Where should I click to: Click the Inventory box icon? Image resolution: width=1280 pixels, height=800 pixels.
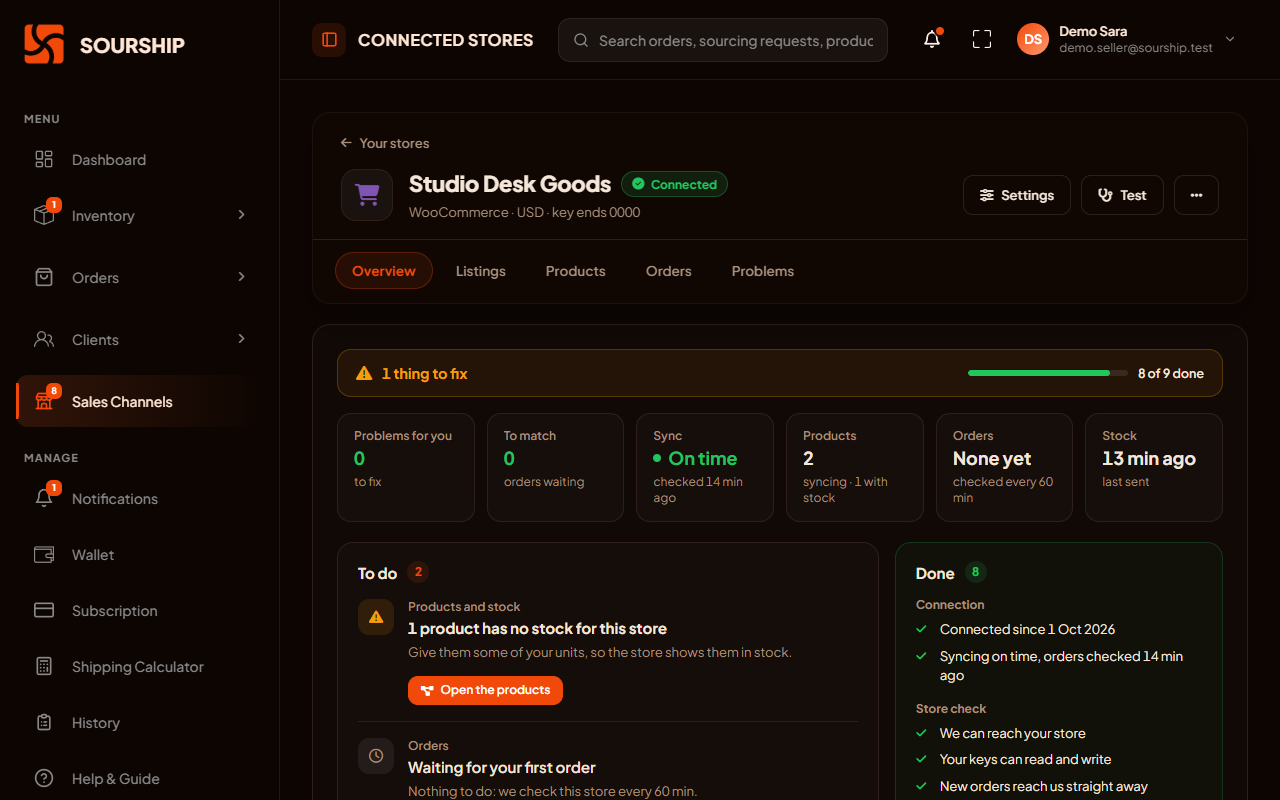click(x=44, y=215)
